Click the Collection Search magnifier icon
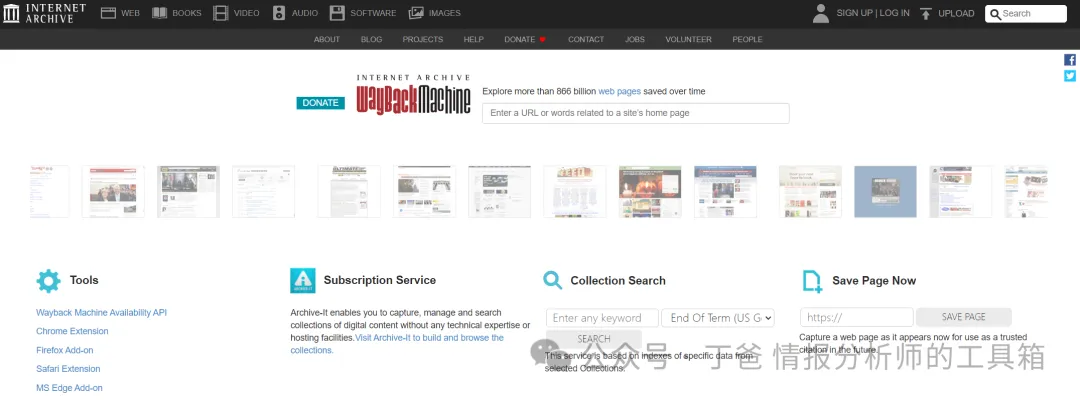Screen dimensions: 1080x400 tap(552, 280)
